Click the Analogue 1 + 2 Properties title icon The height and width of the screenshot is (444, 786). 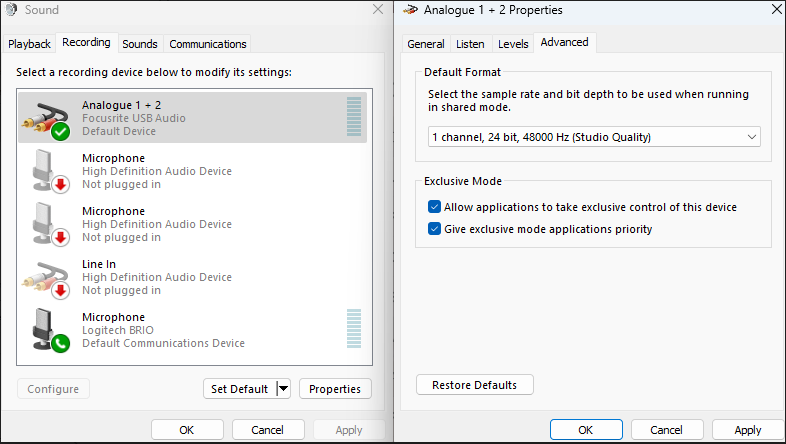pos(410,10)
